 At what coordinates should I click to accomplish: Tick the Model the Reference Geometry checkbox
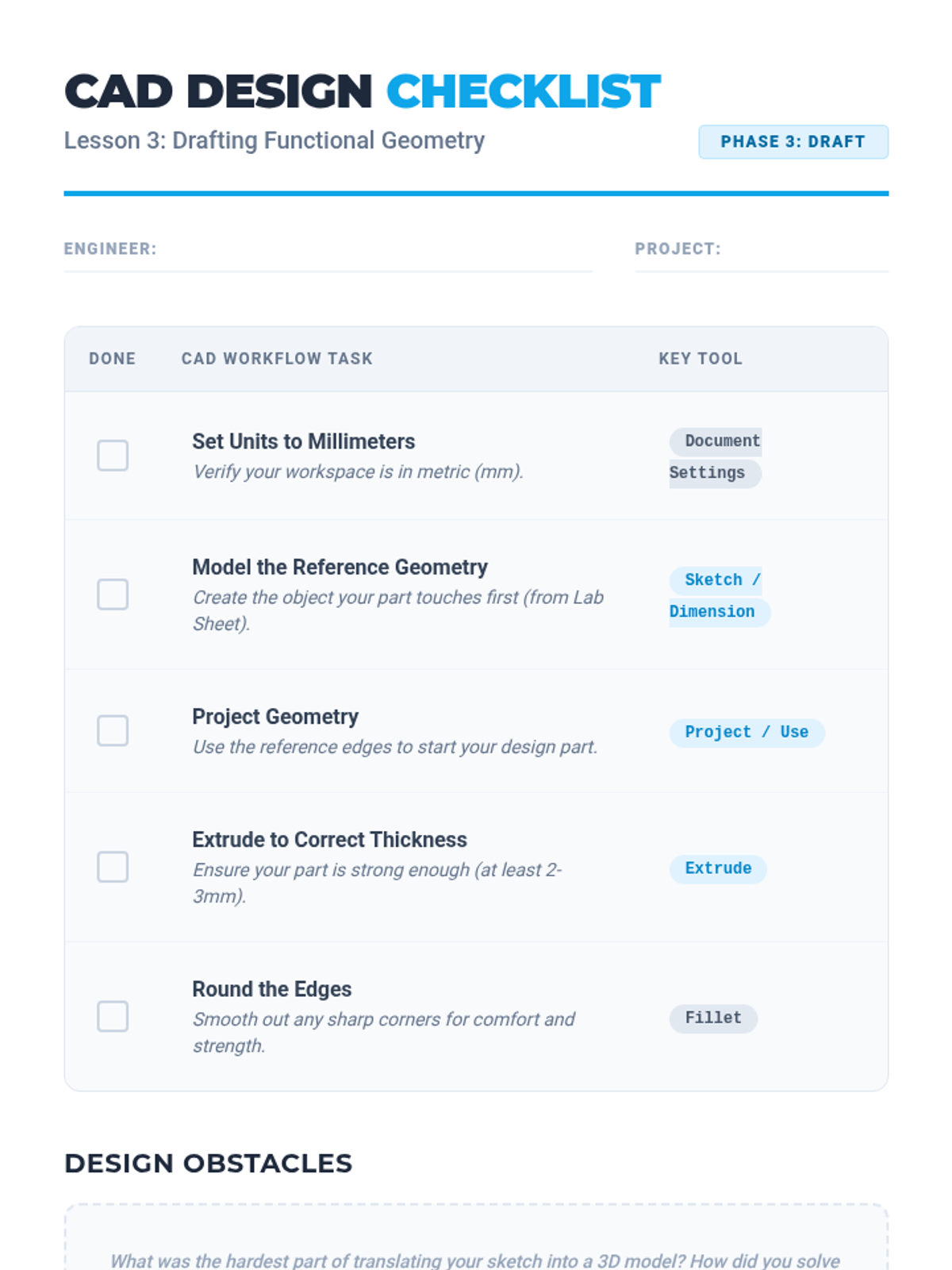point(113,595)
